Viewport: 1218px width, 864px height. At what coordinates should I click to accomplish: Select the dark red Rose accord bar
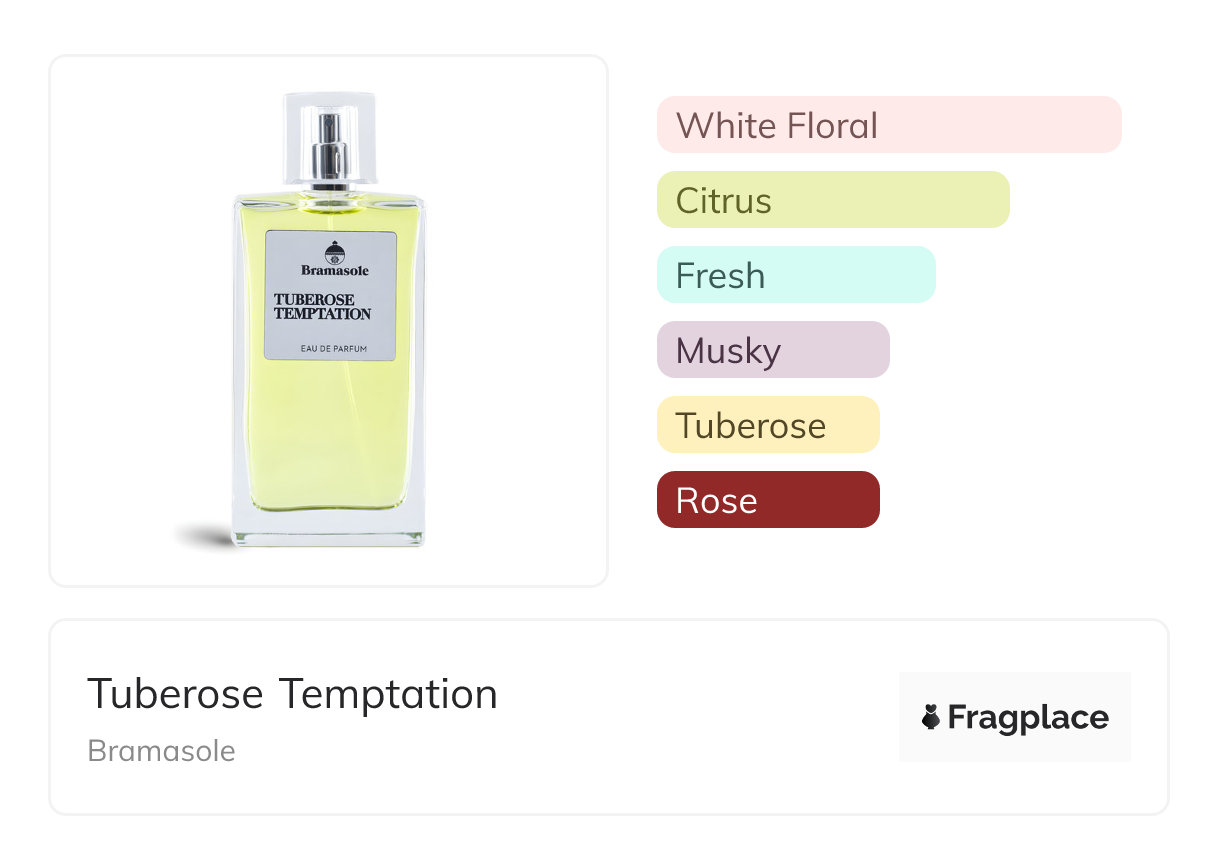(767, 500)
